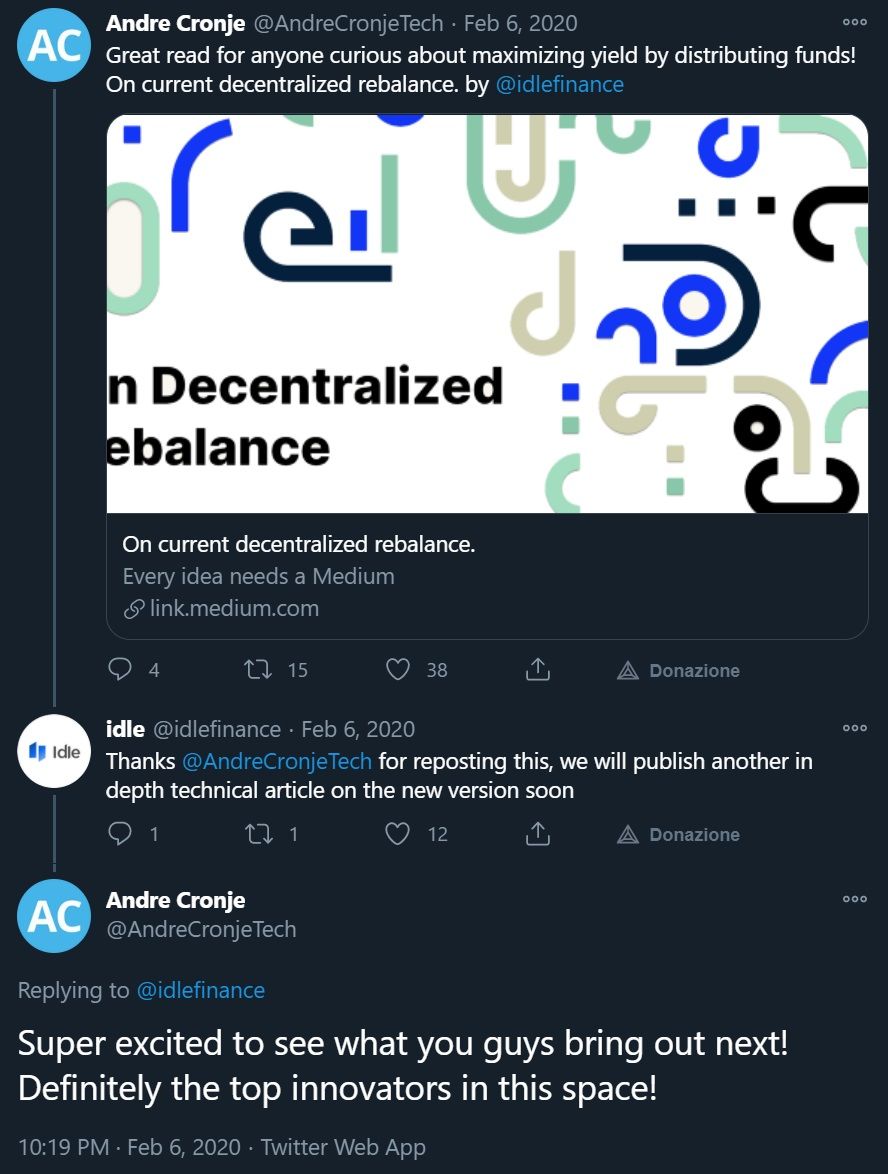Like the idle tweet with 12 likes
This screenshot has height=1174, width=888.
click(398, 834)
